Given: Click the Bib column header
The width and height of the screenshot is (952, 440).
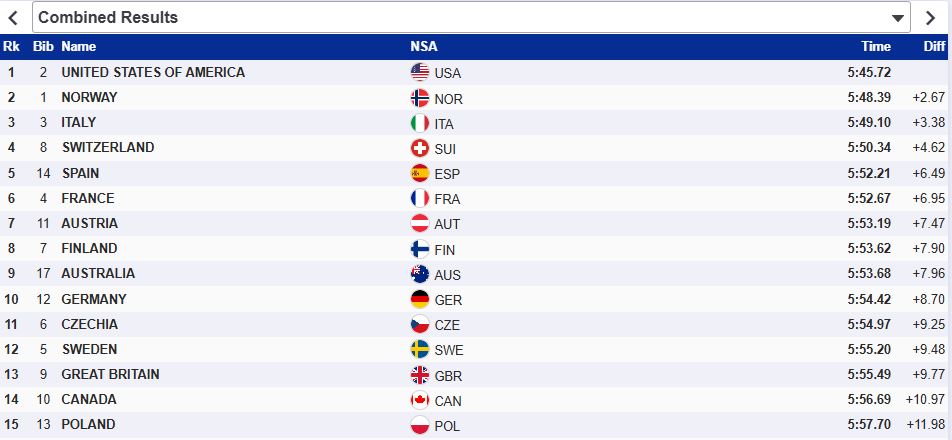Looking at the screenshot, I should 43,46.
